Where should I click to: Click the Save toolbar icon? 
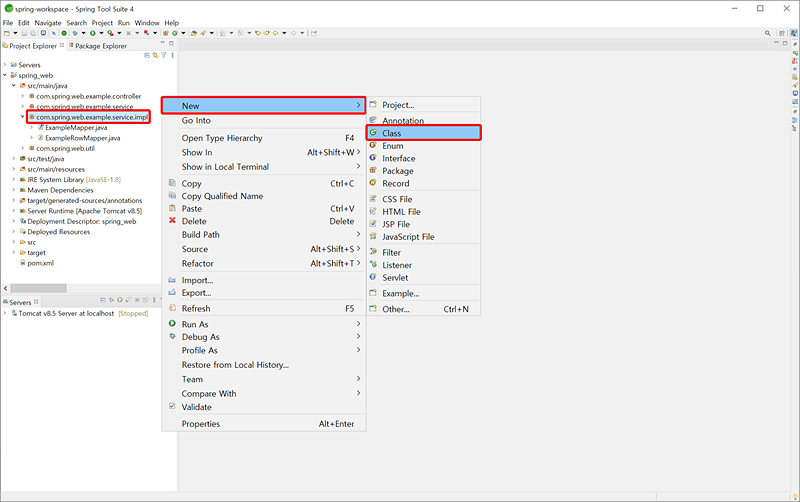tap(24, 33)
